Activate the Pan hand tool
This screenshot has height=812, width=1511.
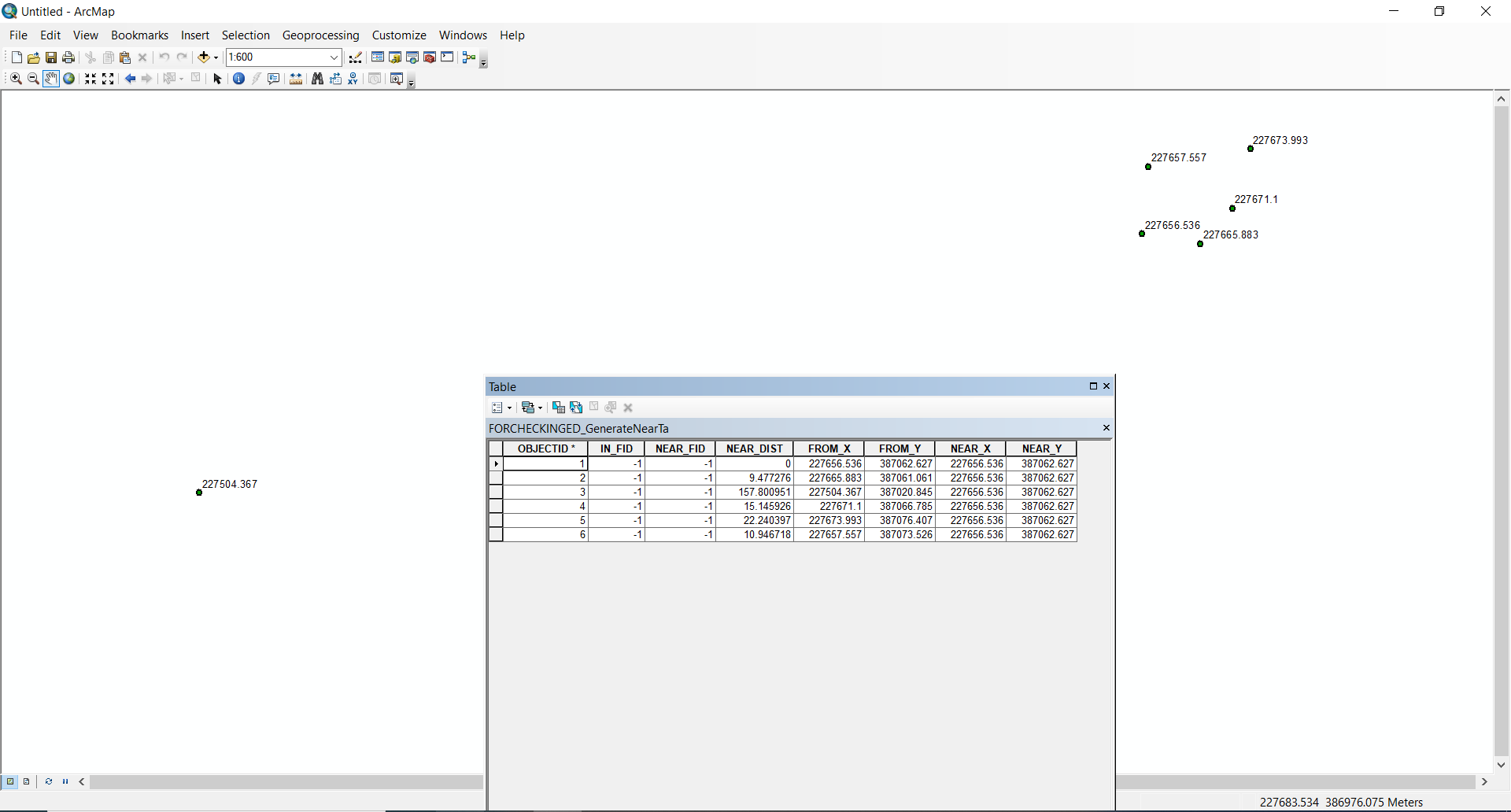click(51, 79)
